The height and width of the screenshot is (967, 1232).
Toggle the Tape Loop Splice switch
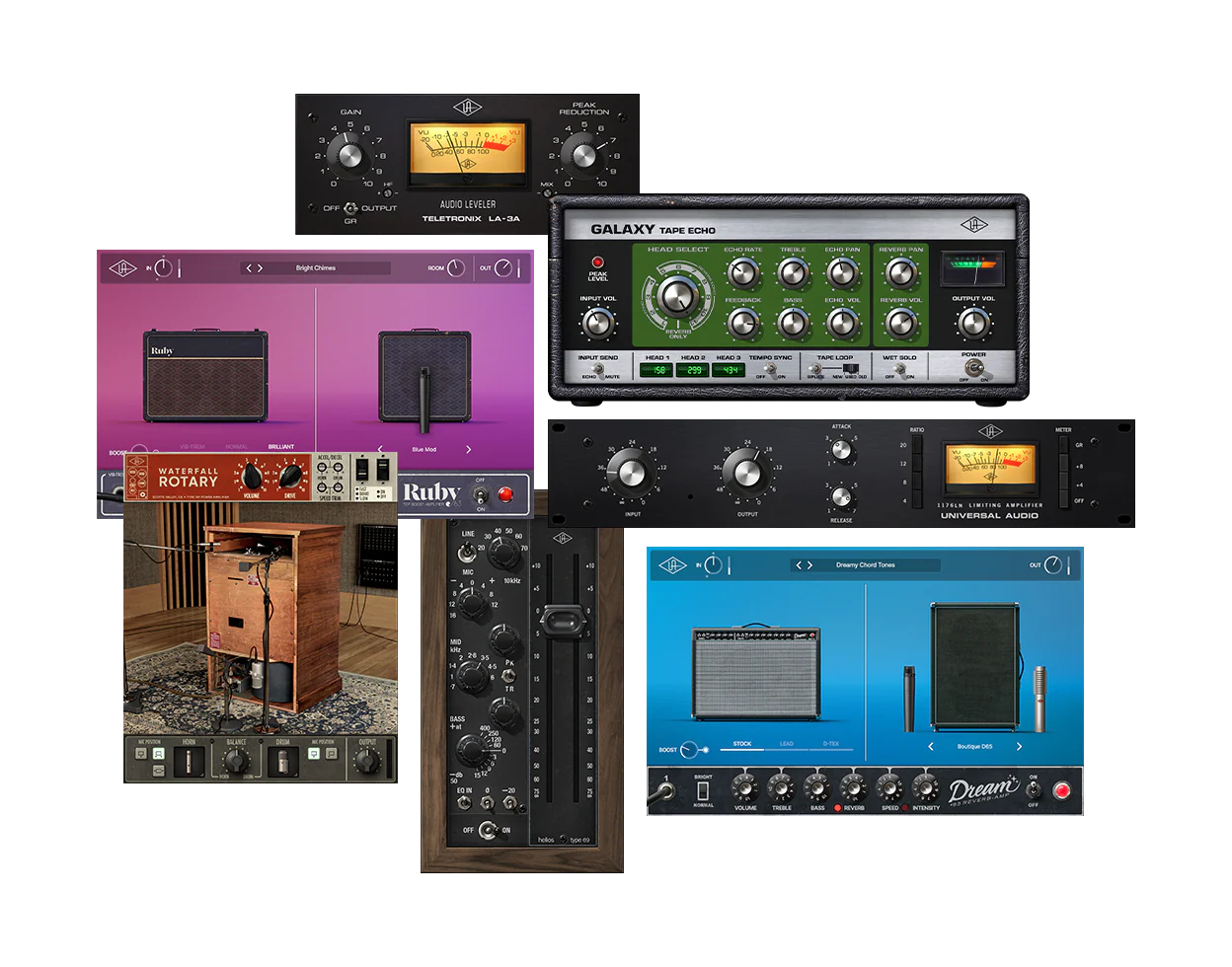(x=817, y=369)
